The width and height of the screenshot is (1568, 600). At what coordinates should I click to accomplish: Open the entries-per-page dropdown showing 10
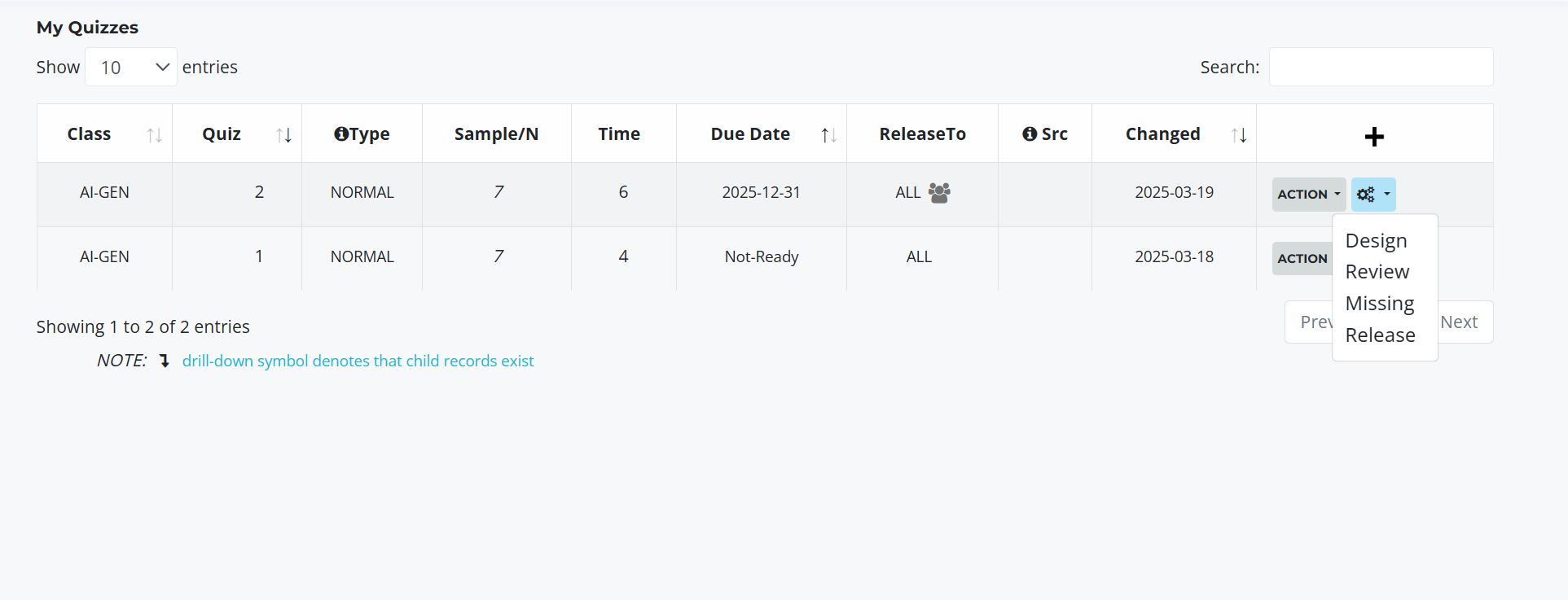tap(131, 67)
